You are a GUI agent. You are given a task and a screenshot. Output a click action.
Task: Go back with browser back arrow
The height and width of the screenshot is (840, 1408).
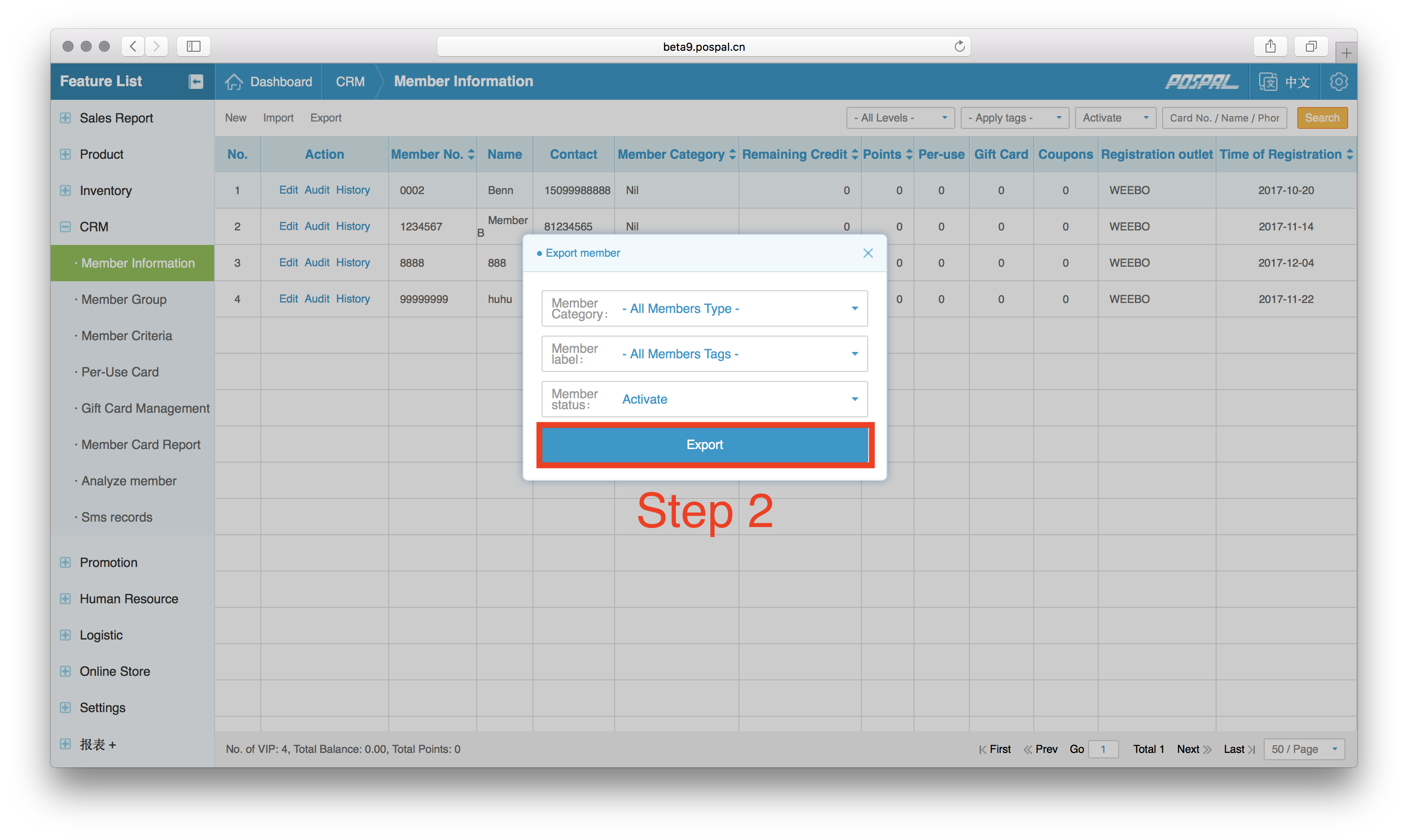pos(132,46)
